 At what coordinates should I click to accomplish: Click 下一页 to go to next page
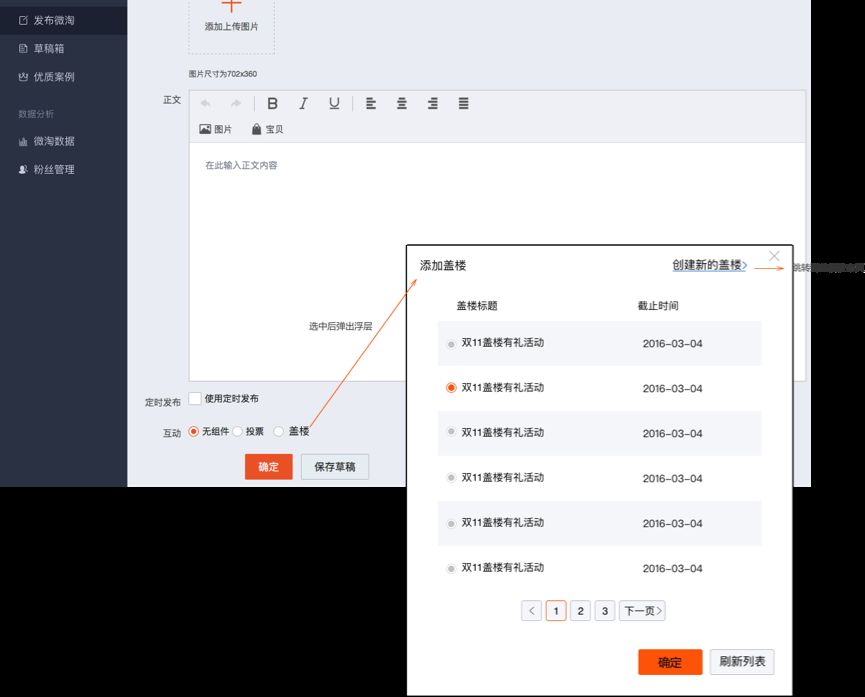pos(642,611)
